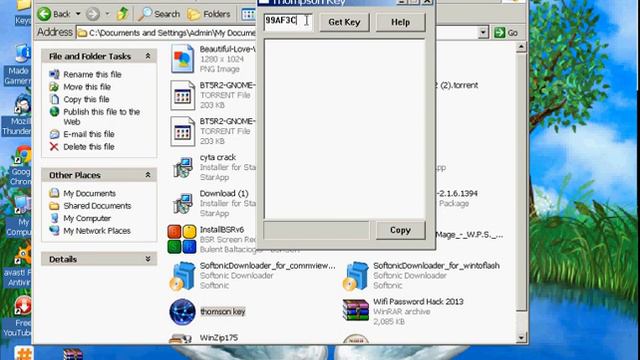
Task: Collapse Other Places panel
Action: pyautogui.click(x=148, y=175)
